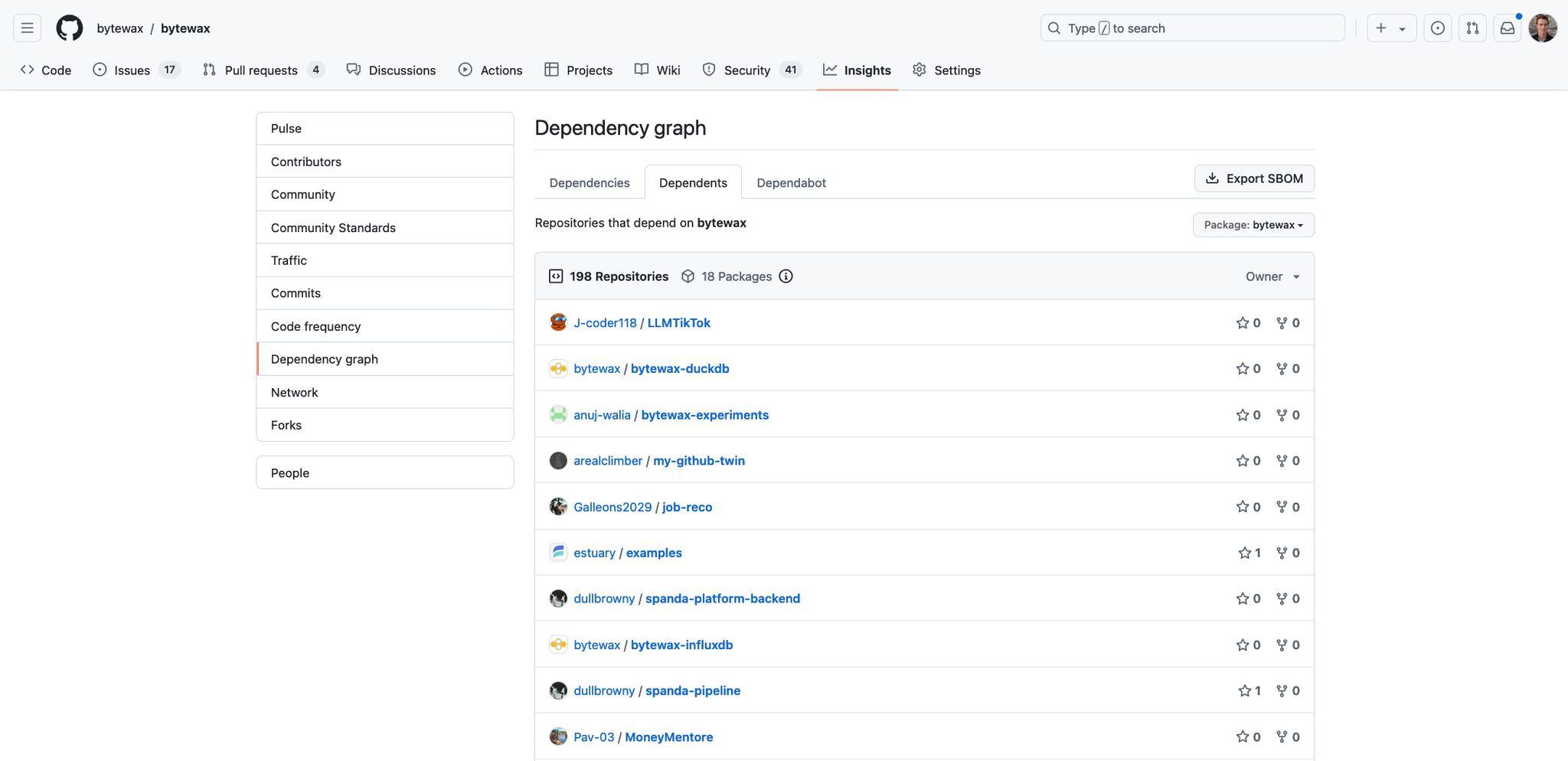Screen dimensions: 1568x761
Task: Select Contributors in the sidebar
Action: click(385, 162)
